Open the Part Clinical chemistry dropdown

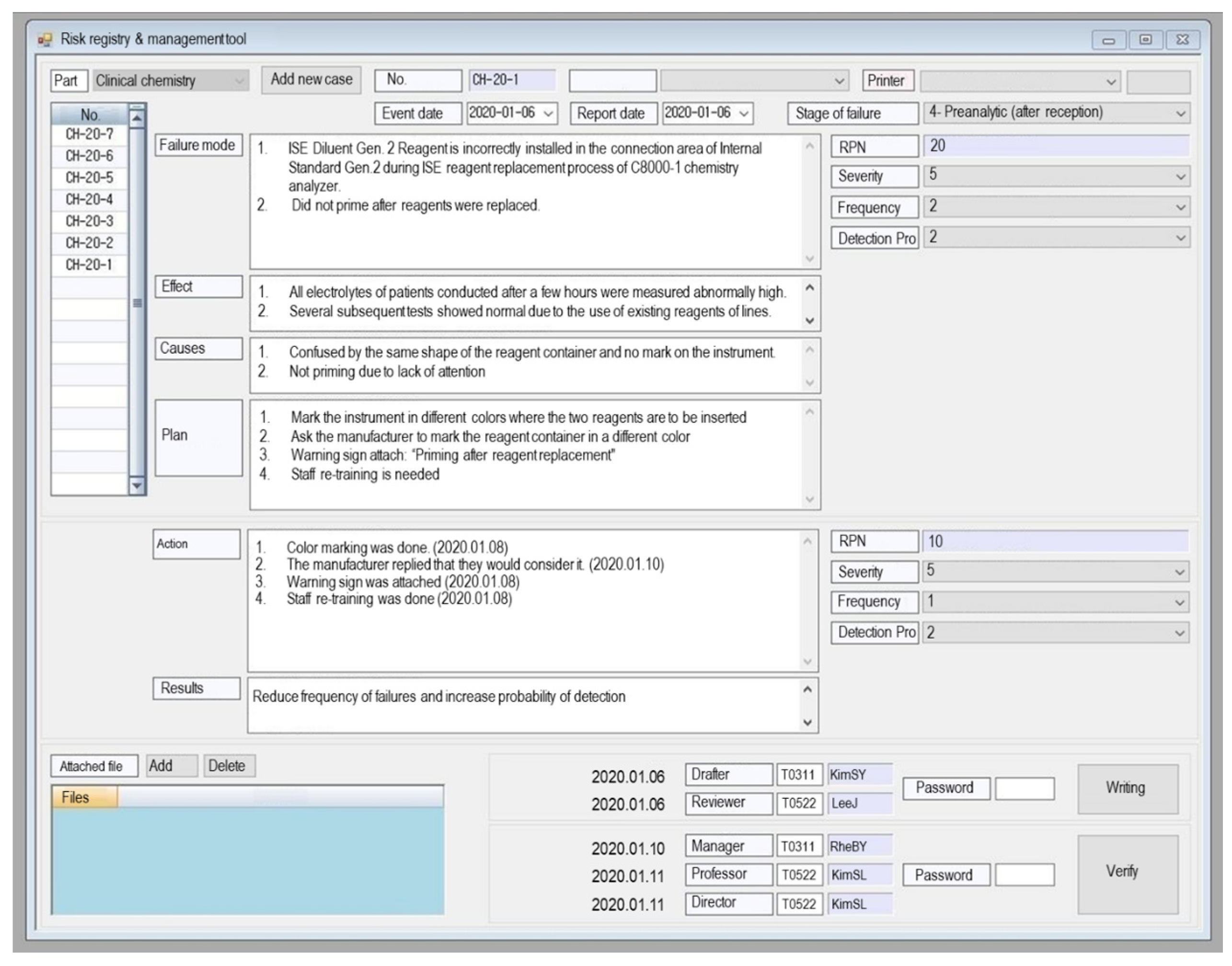[239, 81]
